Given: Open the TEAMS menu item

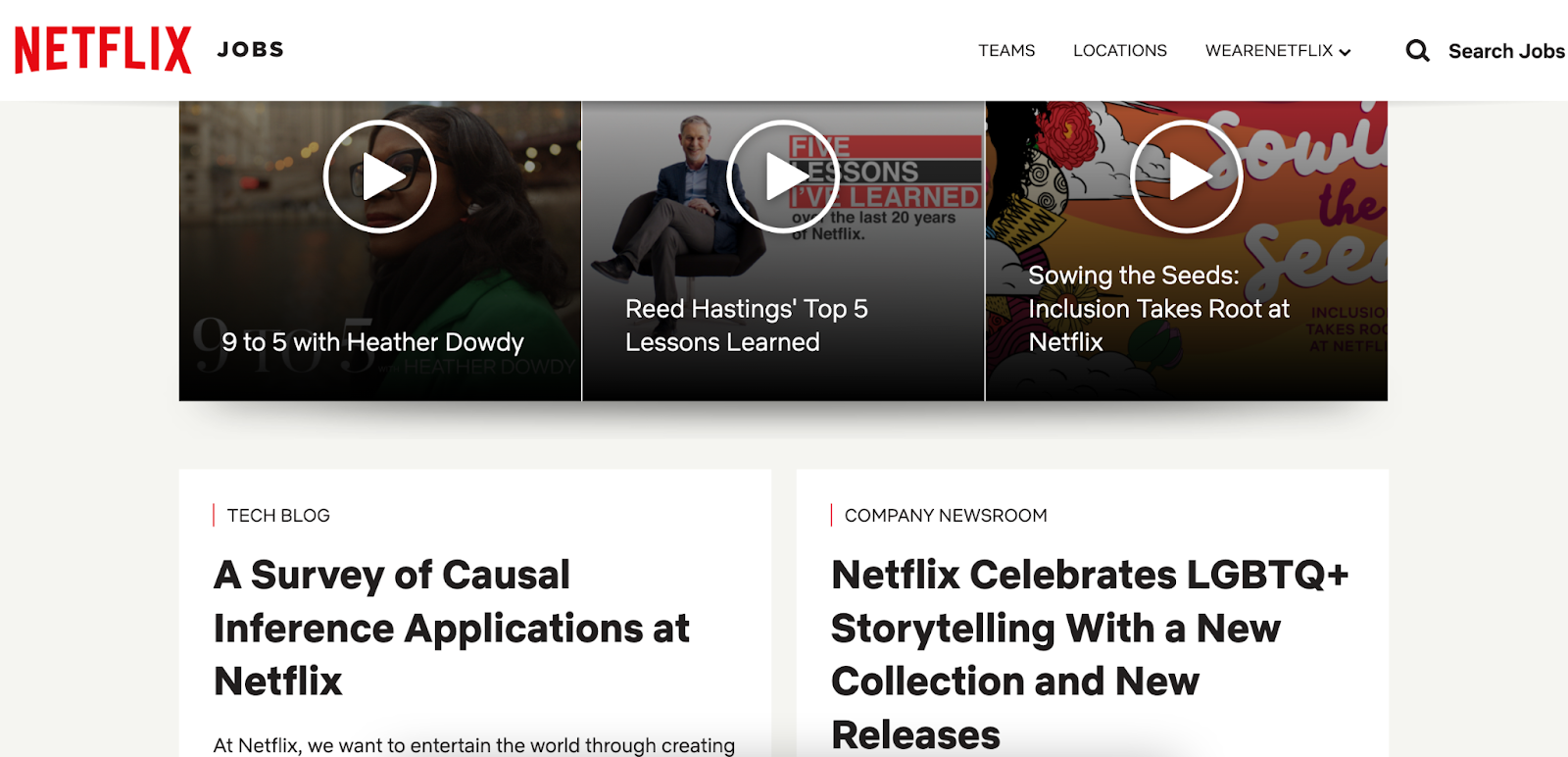Looking at the screenshot, I should (x=1006, y=50).
